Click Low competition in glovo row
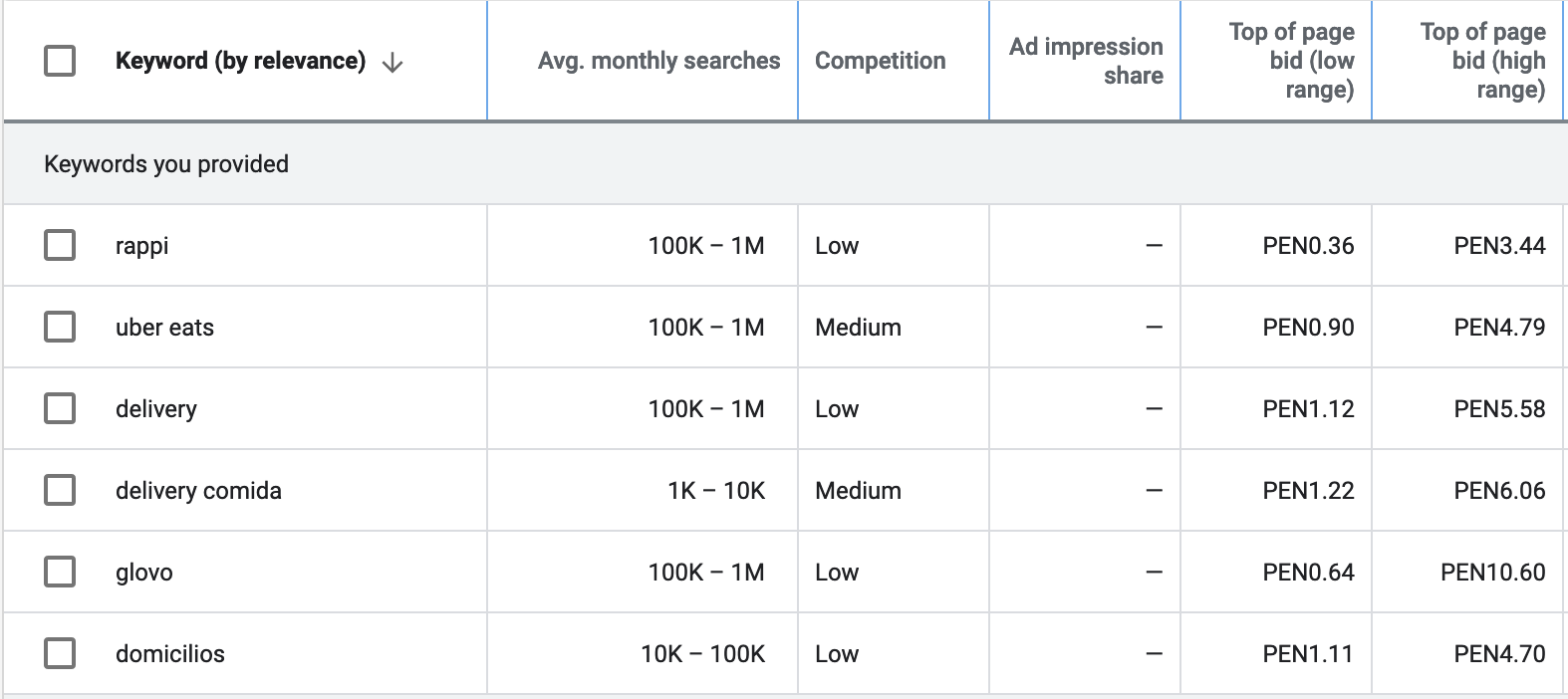This screenshot has height=699, width=1568. [837, 573]
